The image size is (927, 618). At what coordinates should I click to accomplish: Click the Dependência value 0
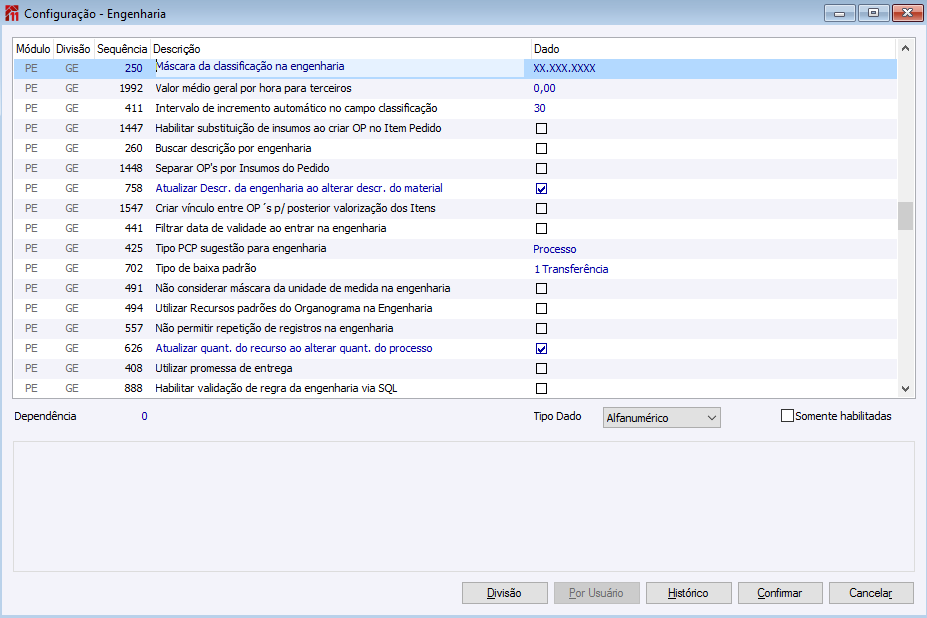144,416
